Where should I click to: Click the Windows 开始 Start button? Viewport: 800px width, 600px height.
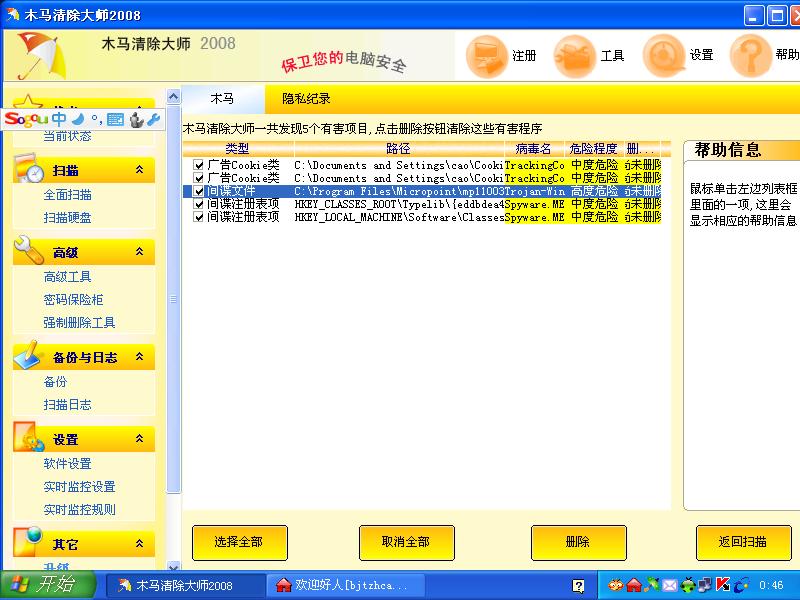pyautogui.click(x=49, y=585)
